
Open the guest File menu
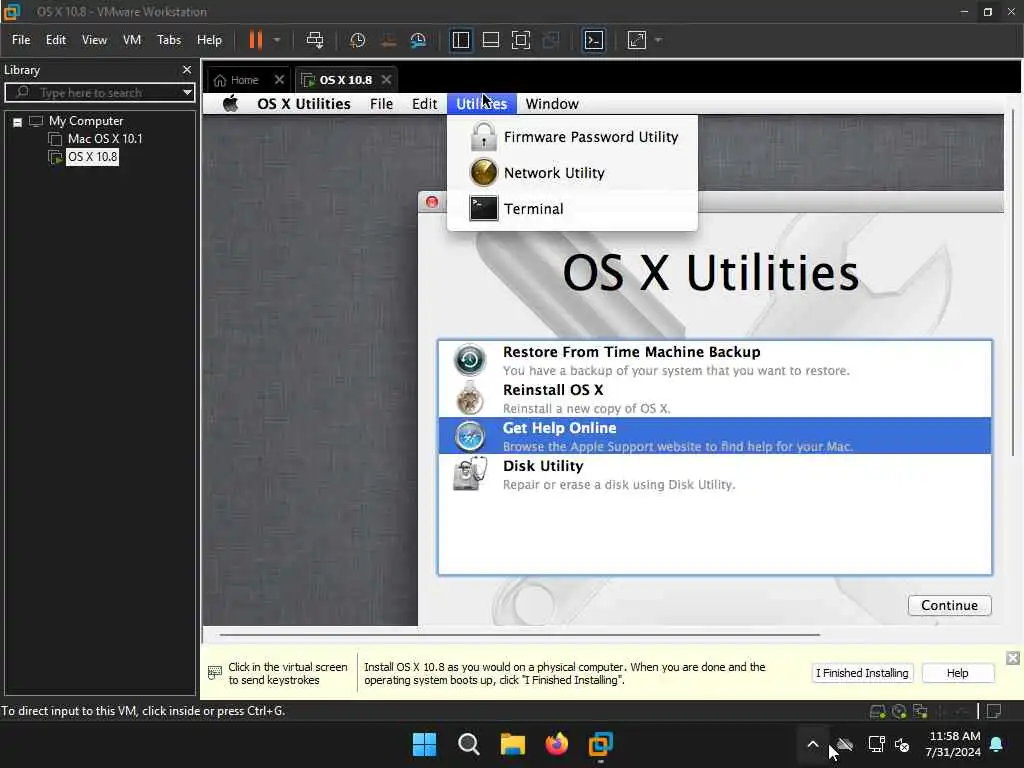point(381,104)
